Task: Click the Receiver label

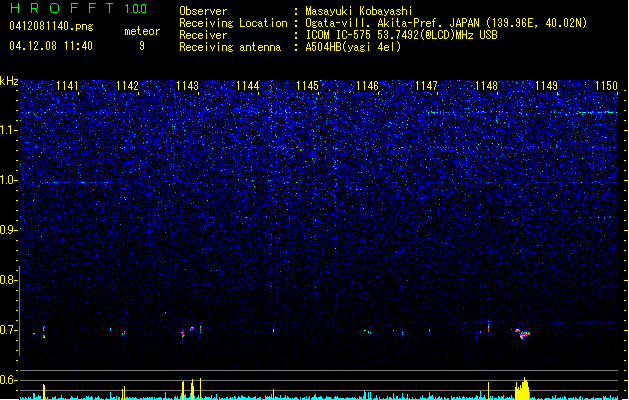Action: [x=203, y=35]
